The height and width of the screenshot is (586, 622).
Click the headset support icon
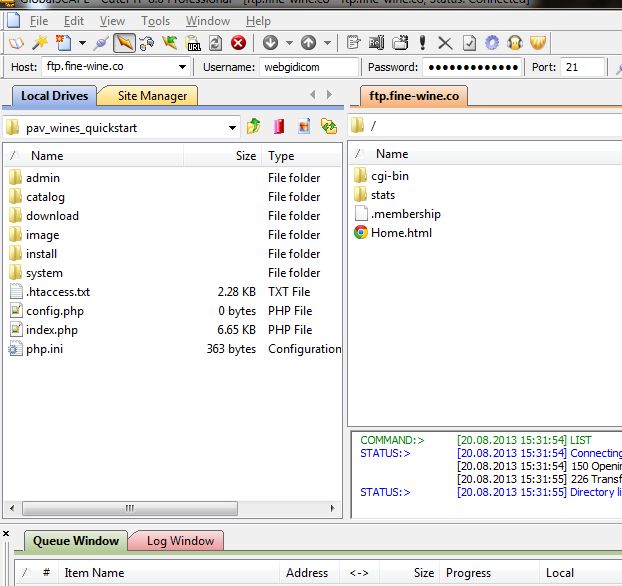point(515,43)
